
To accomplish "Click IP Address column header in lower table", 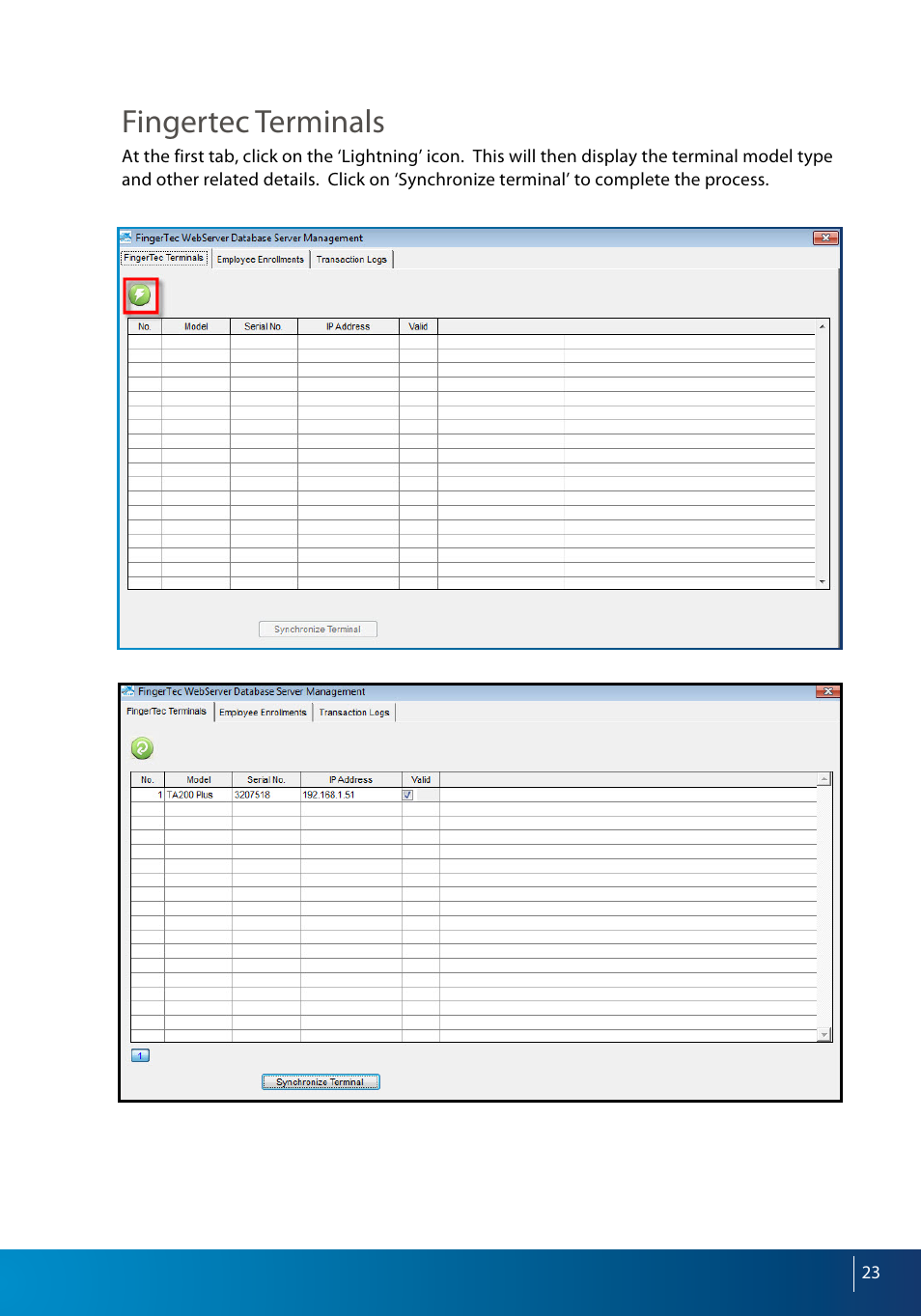I will [351, 780].
